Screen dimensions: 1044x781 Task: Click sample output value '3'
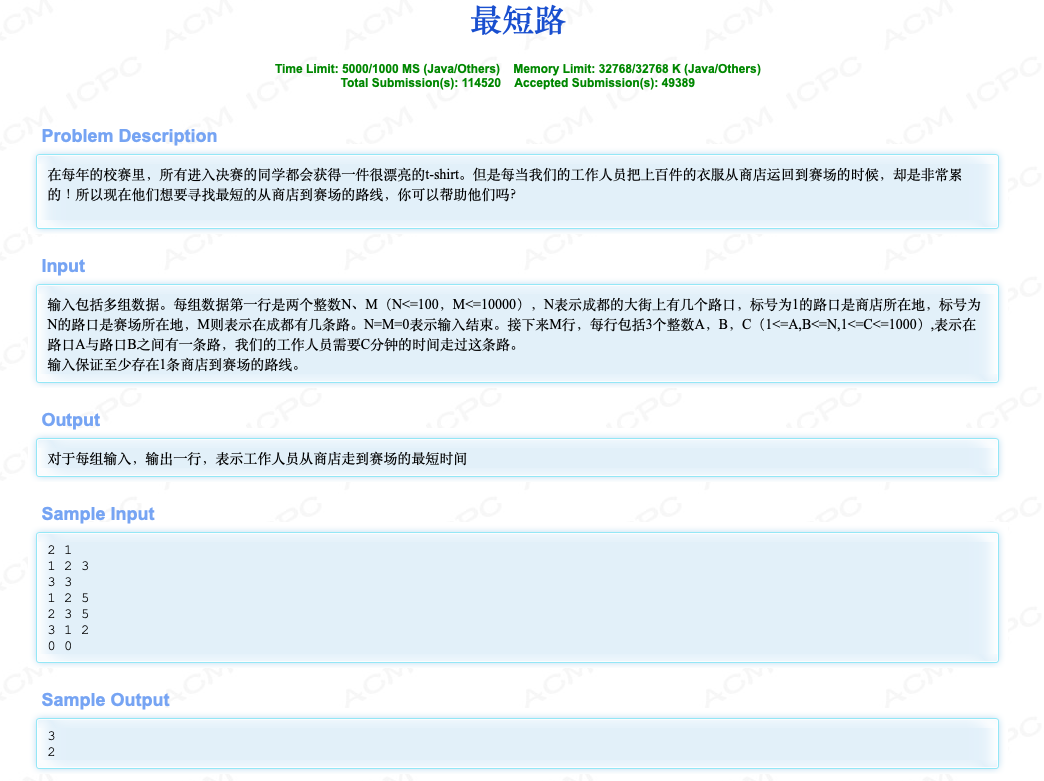click(51, 736)
